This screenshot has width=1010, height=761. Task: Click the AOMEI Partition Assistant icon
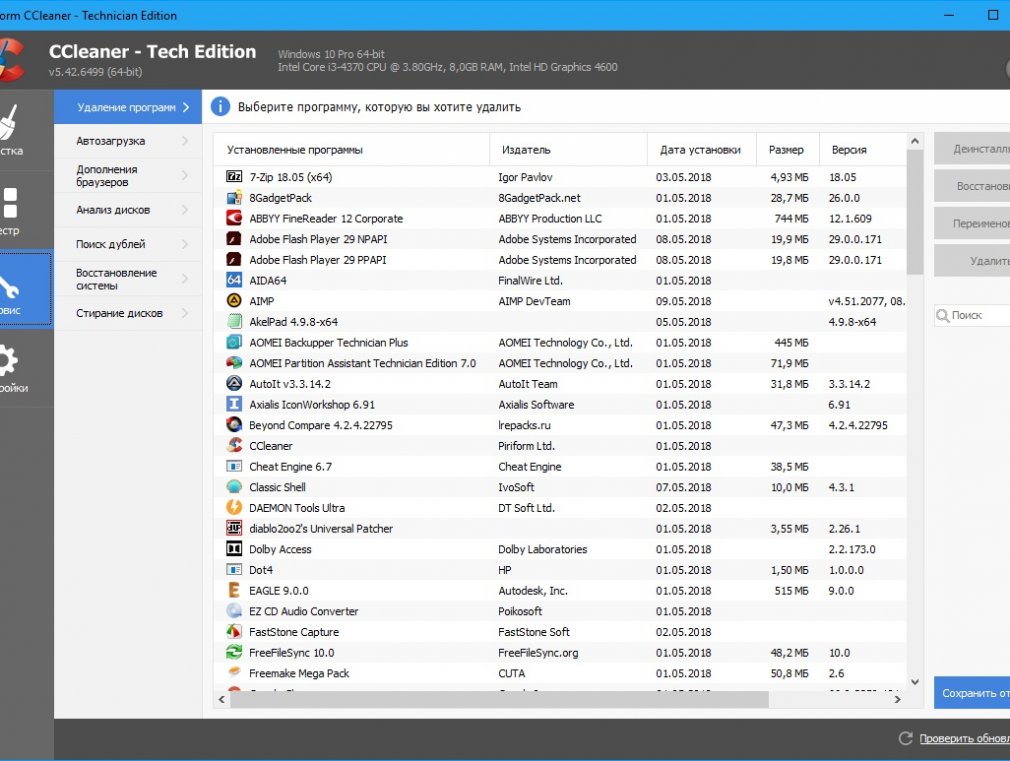pyautogui.click(x=234, y=362)
